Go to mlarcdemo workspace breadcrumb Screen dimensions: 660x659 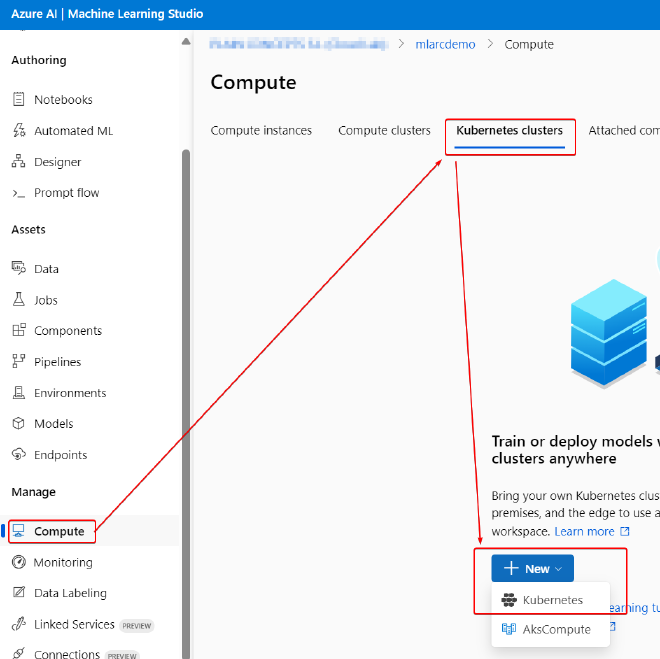445,44
